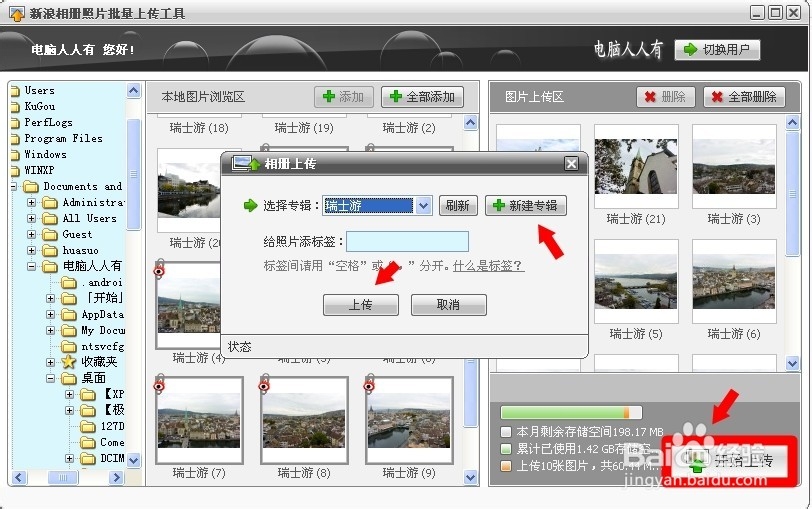Select upload thumbnail 瑞士游 (21)
This screenshot has width=812, height=509.
click(x=636, y=166)
